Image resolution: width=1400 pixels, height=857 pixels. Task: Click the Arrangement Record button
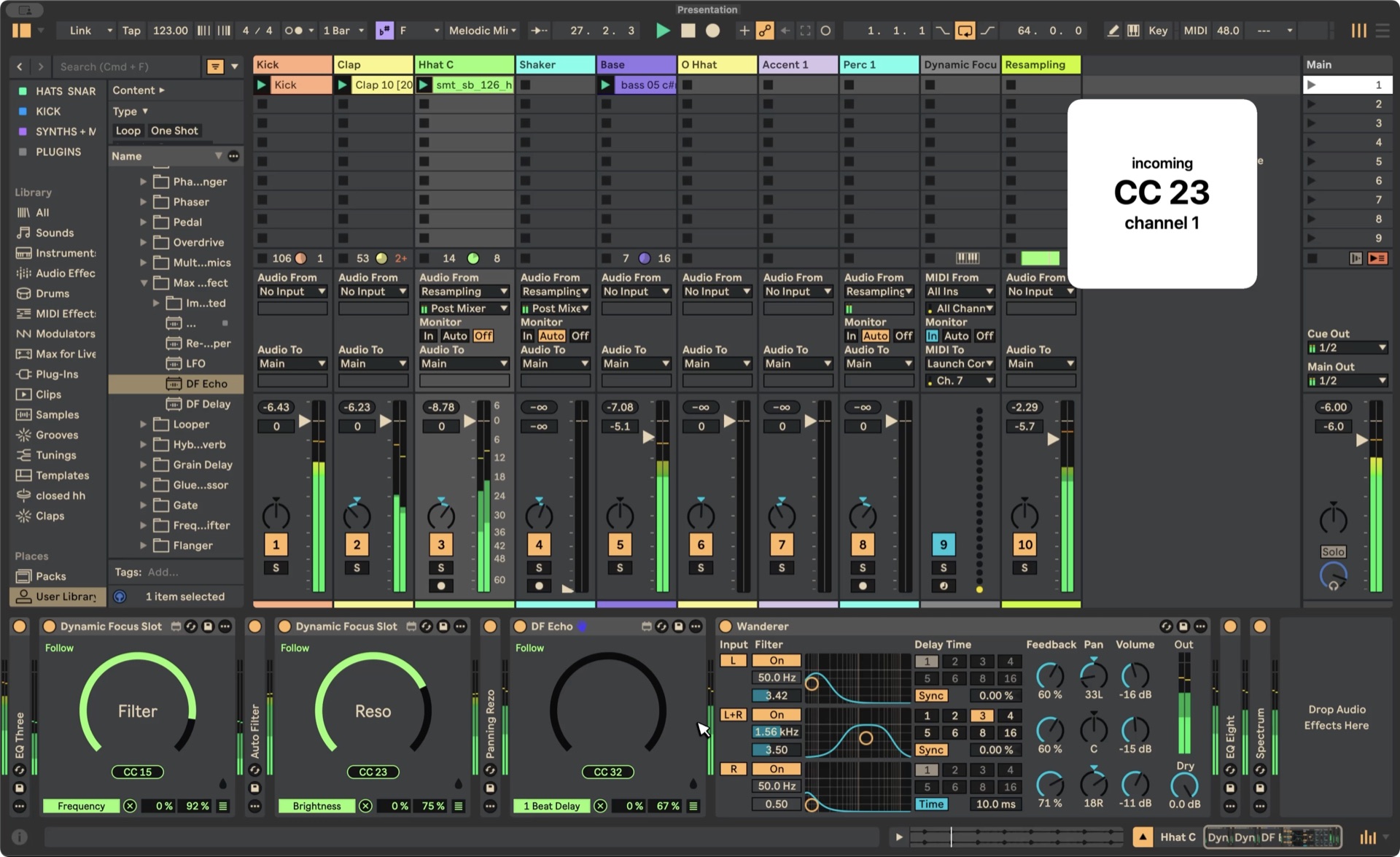tap(712, 31)
